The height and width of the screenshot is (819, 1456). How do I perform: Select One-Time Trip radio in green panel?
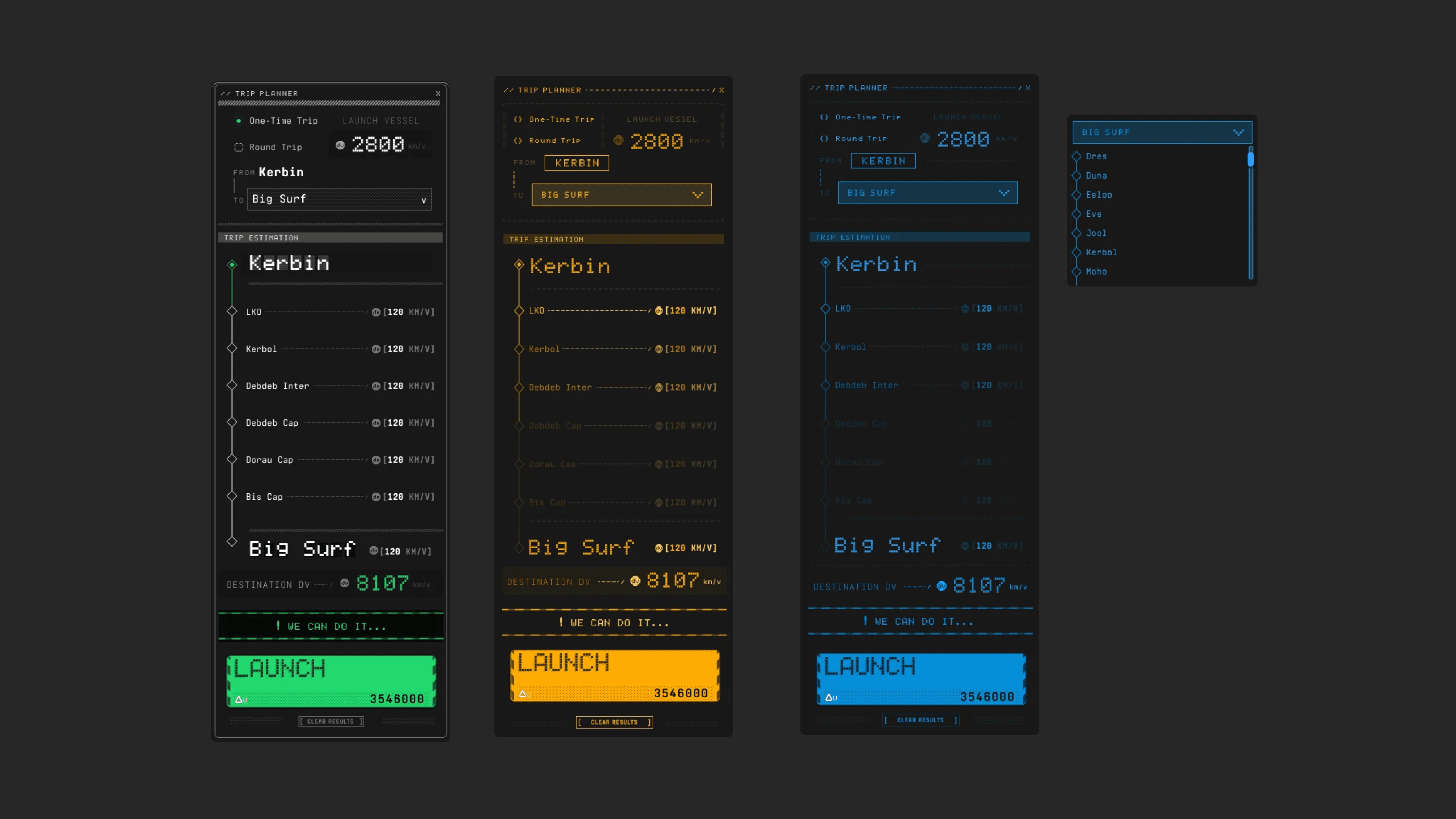tap(238, 121)
